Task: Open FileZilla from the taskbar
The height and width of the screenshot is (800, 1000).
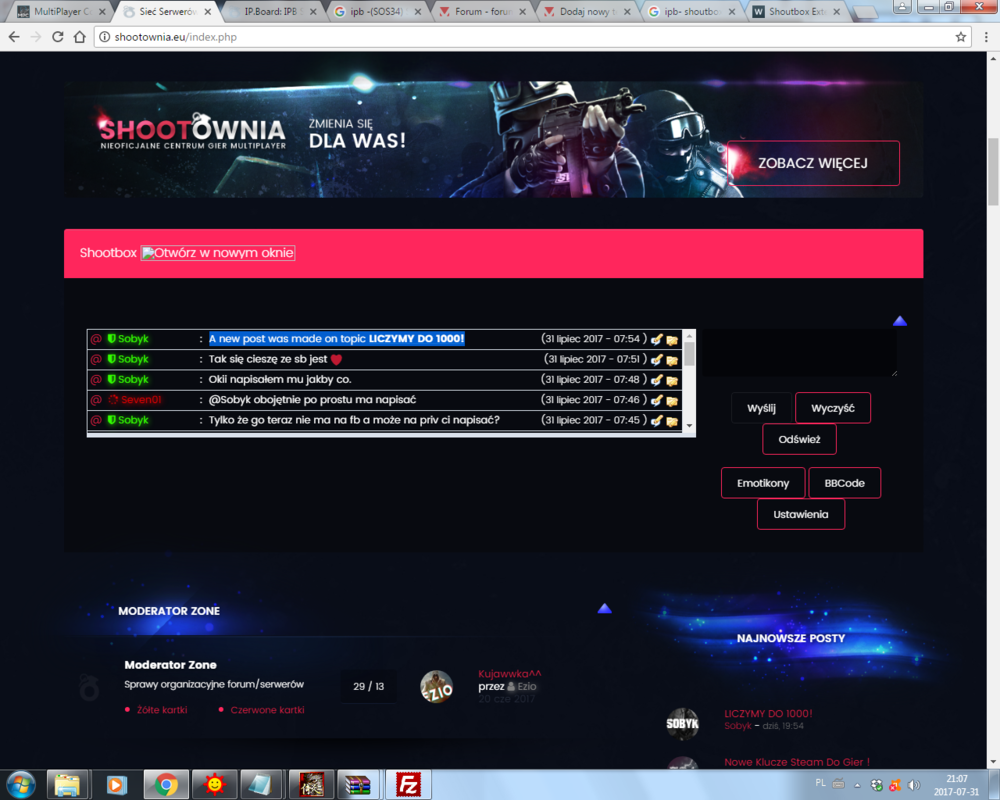Action: click(x=407, y=784)
